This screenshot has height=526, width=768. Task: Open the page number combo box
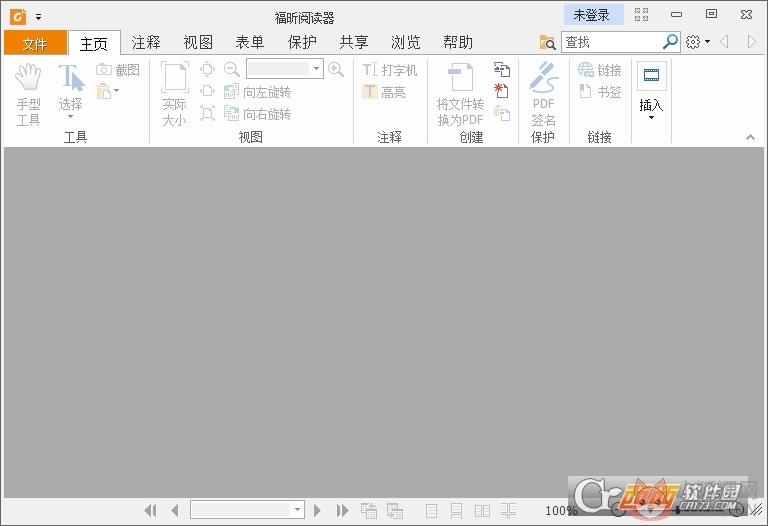(247, 510)
